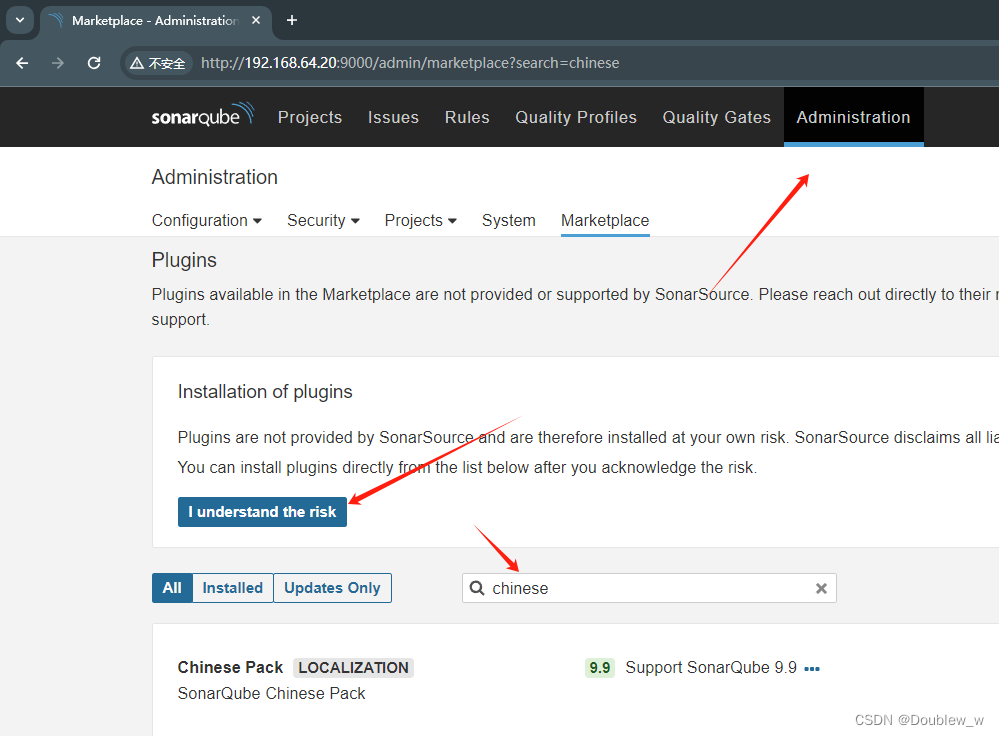Viewport: 999px width, 736px height.
Task: Clear the chinese search text
Action: (821, 588)
